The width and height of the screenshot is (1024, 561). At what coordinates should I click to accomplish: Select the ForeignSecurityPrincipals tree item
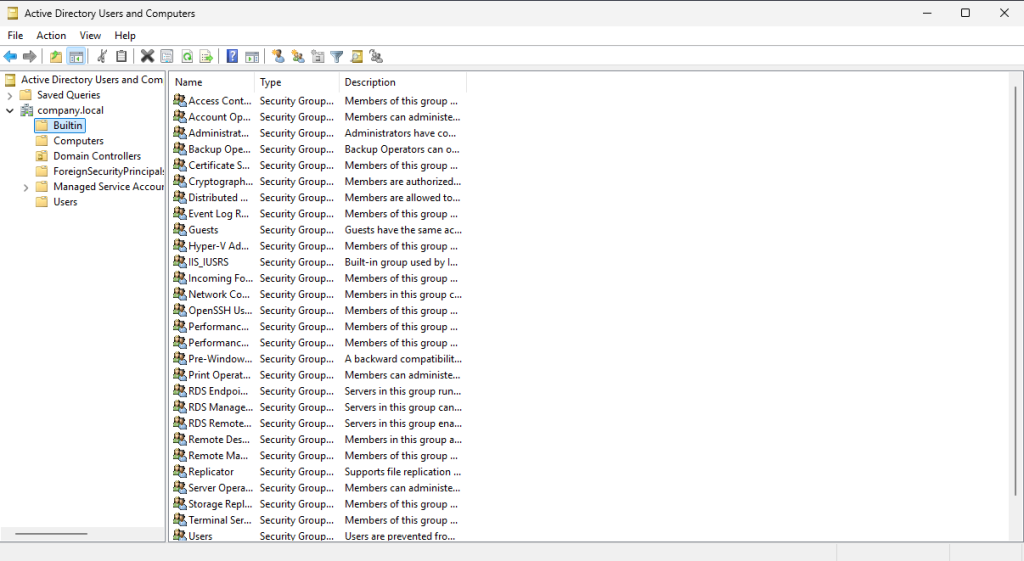point(108,171)
